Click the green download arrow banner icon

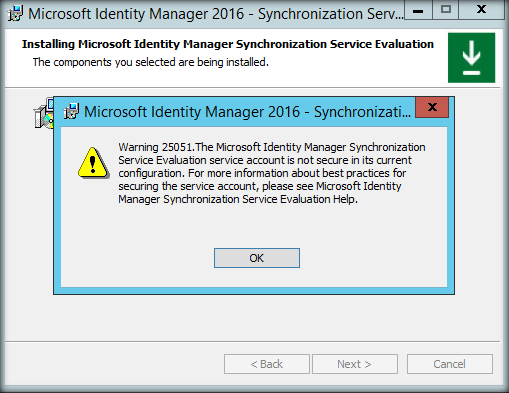(471, 58)
